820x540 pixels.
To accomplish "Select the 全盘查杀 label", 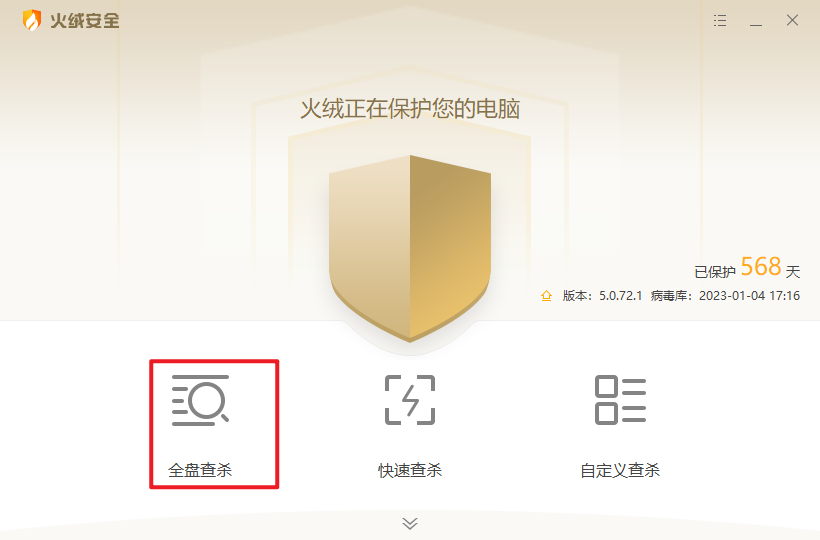I will pyautogui.click(x=200, y=470).
